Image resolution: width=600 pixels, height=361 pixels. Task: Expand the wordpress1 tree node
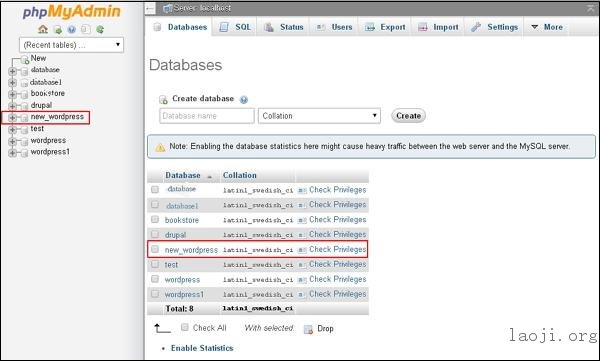pyautogui.click(x=12, y=153)
